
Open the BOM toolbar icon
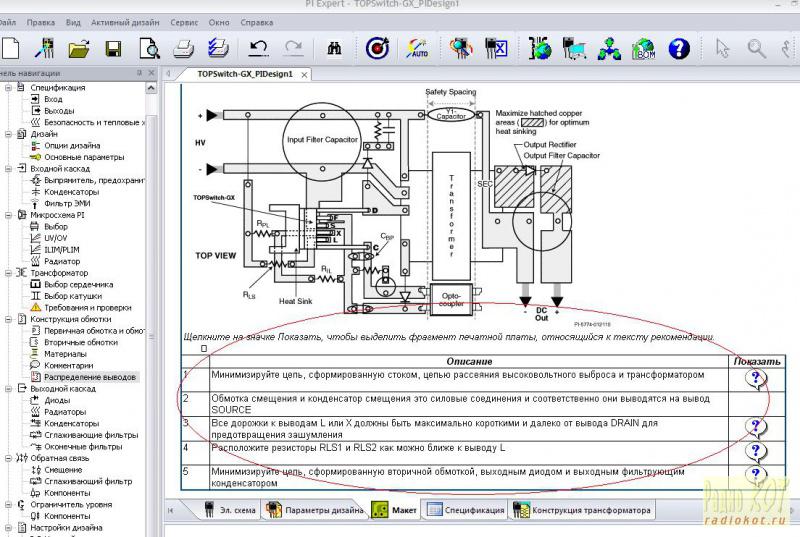(x=644, y=47)
